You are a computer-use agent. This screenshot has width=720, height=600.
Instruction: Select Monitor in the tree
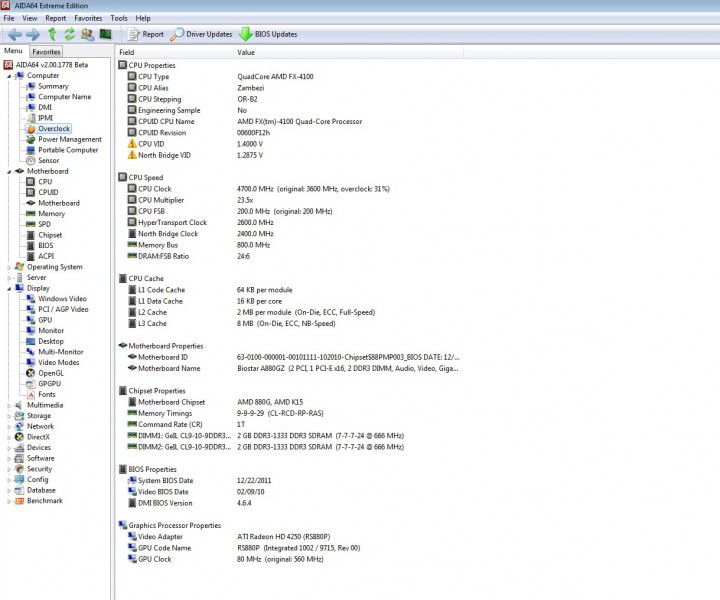pos(51,330)
